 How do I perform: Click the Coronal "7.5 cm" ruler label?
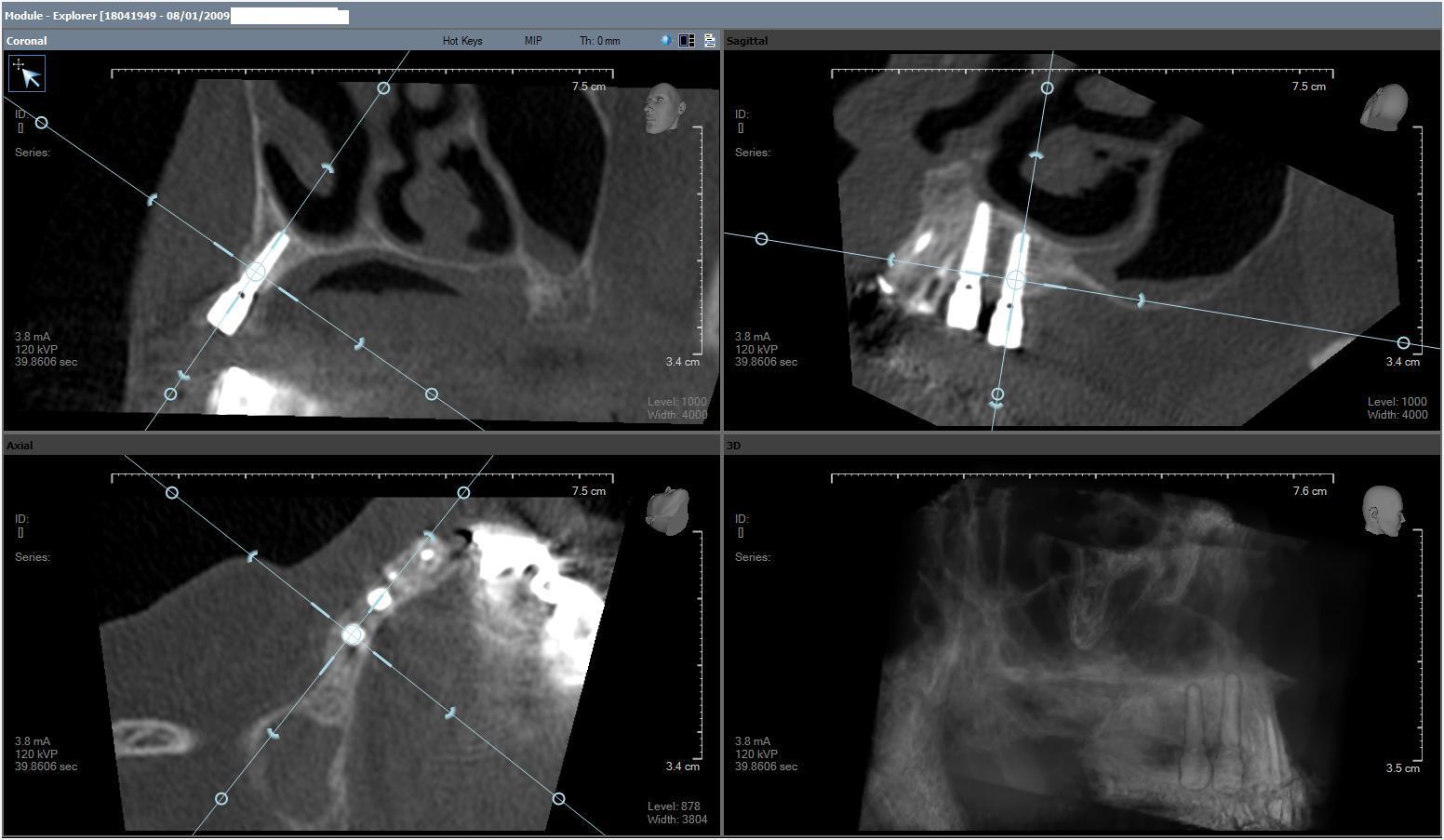(x=589, y=87)
